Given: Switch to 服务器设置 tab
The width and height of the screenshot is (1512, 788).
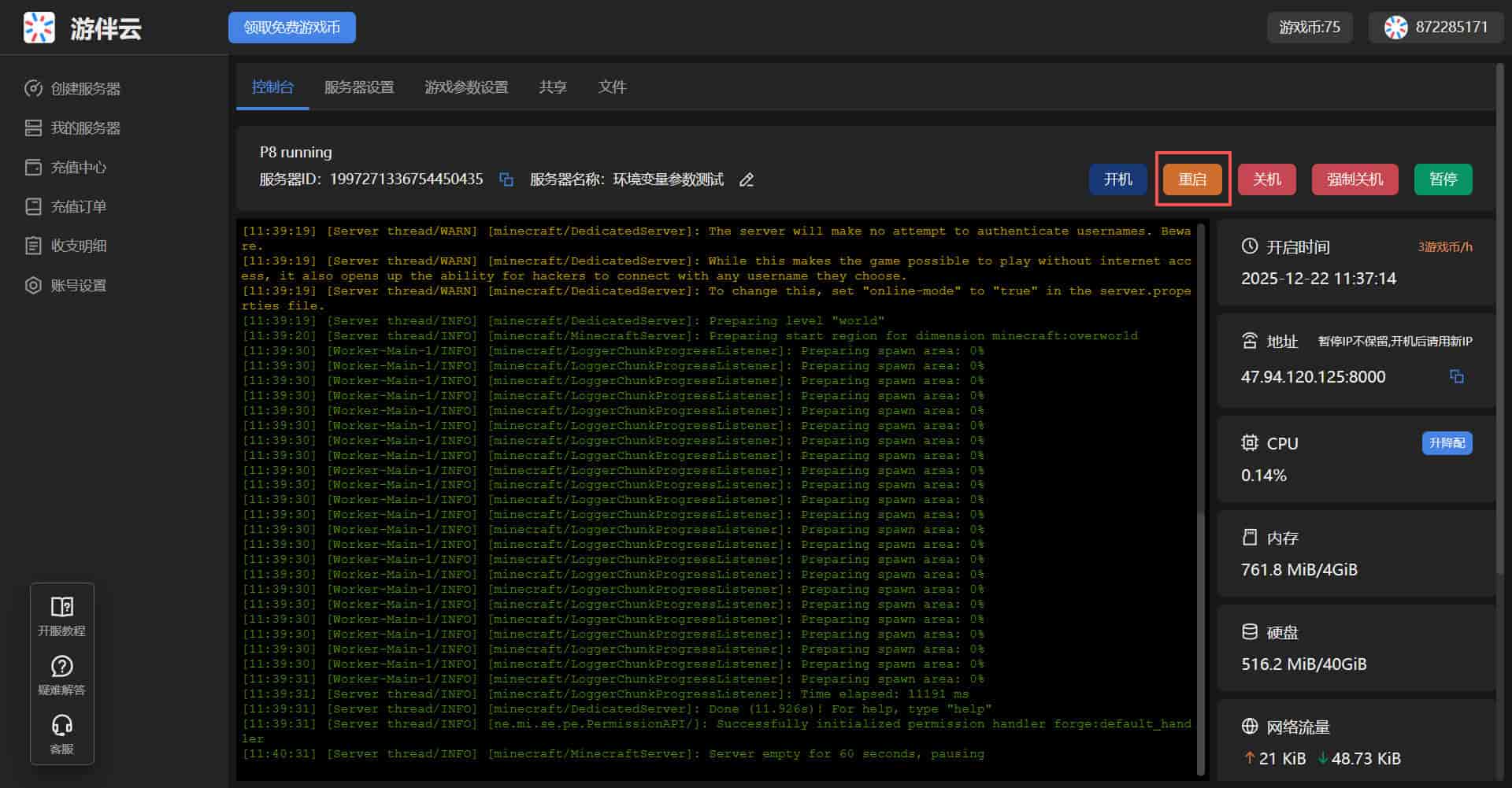Looking at the screenshot, I should coord(359,87).
